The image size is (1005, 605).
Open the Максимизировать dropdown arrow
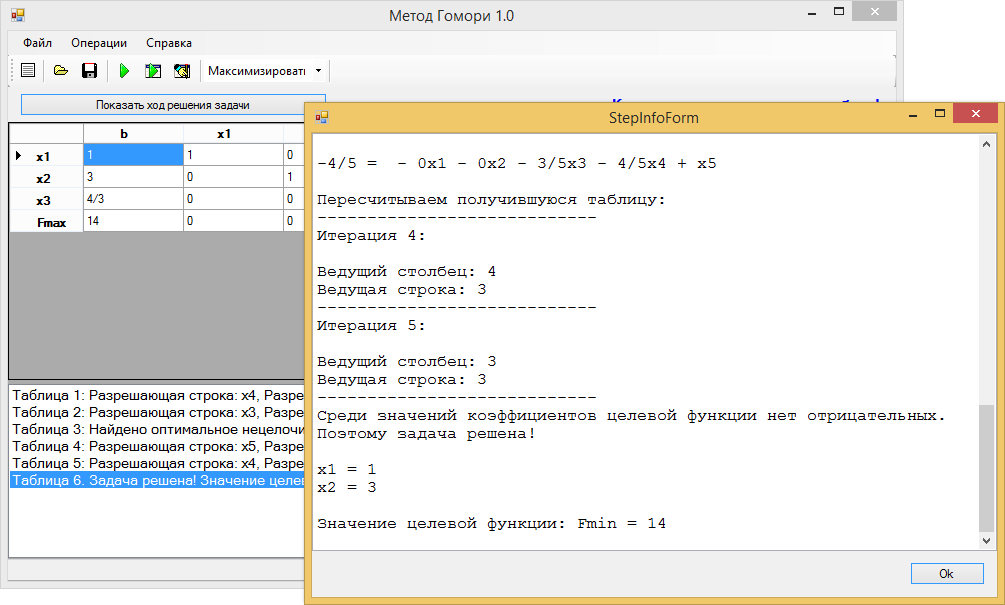point(319,70)
